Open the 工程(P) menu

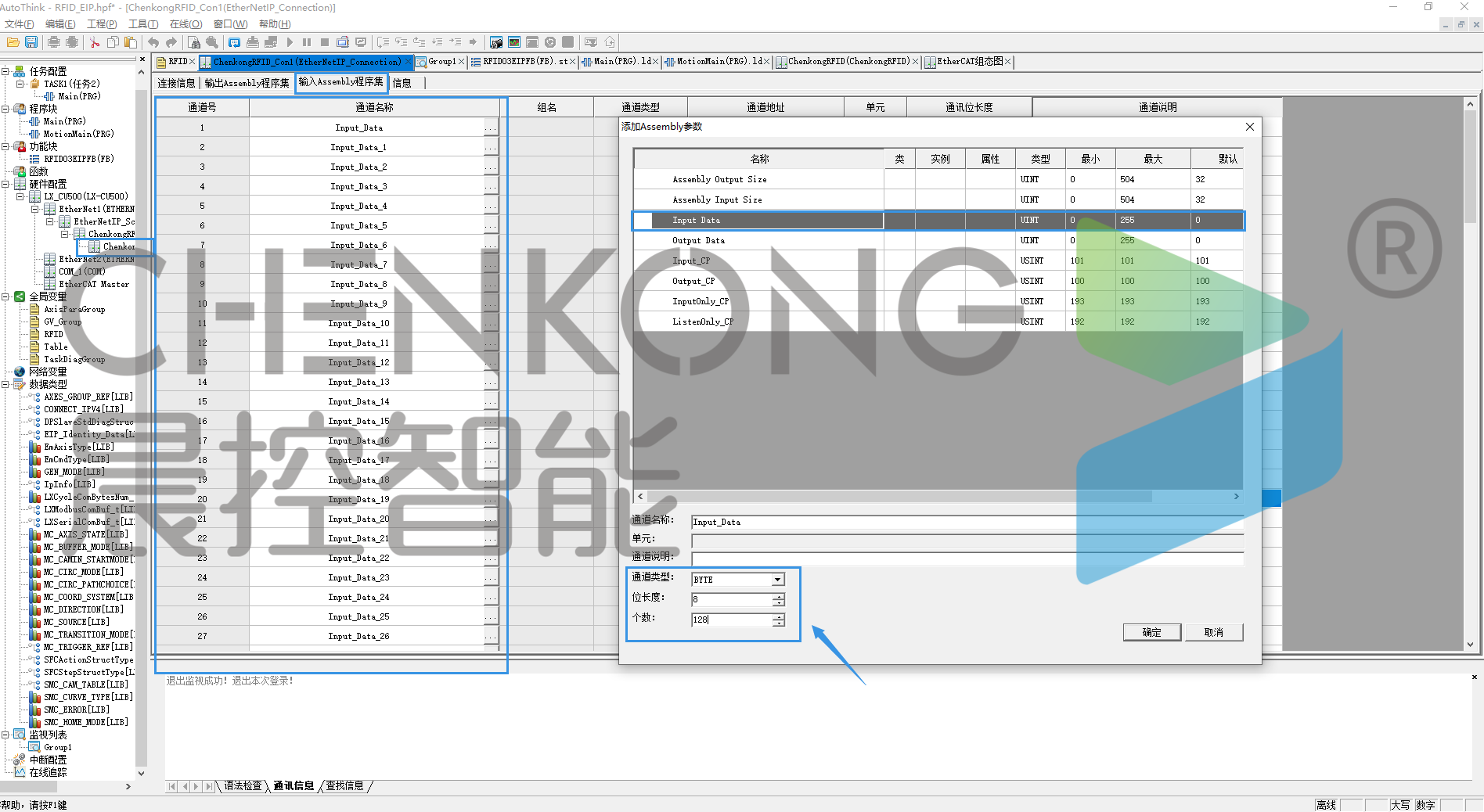(102, 24)
